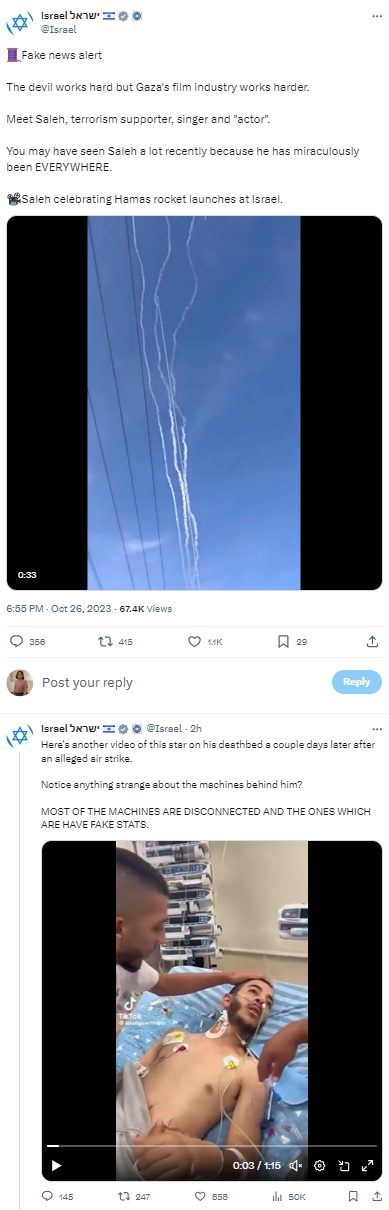389x1210 pixels.
Task: Seek along the hospital video progress bar
Action: pos(211,1146)
